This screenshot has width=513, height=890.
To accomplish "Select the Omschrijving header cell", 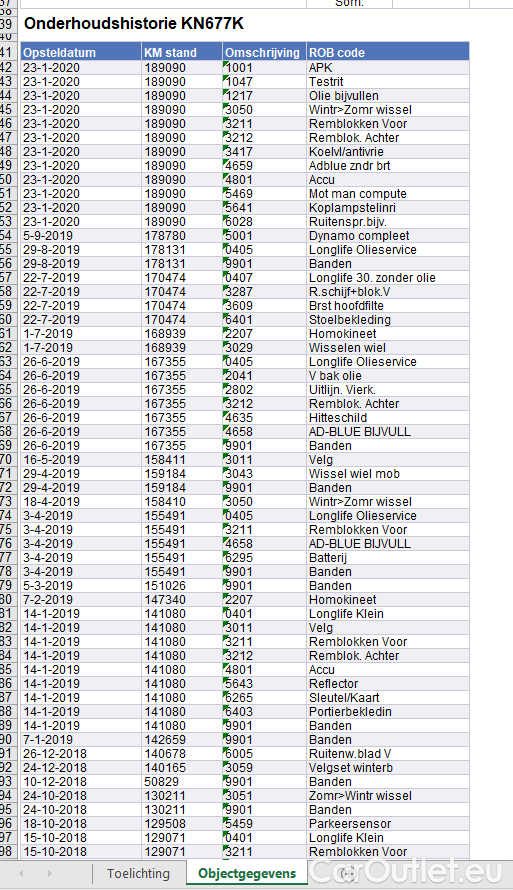I will pos(264,53).
